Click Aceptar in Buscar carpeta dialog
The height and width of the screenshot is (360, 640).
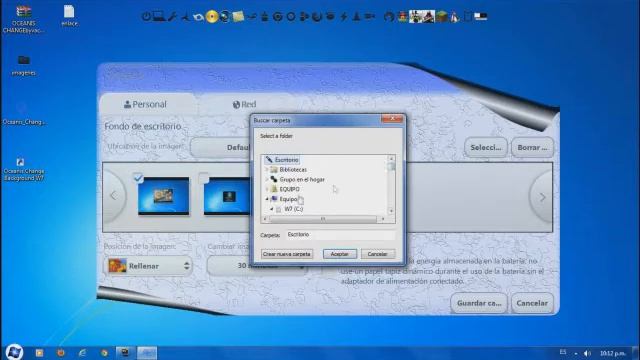click(340, 254)
